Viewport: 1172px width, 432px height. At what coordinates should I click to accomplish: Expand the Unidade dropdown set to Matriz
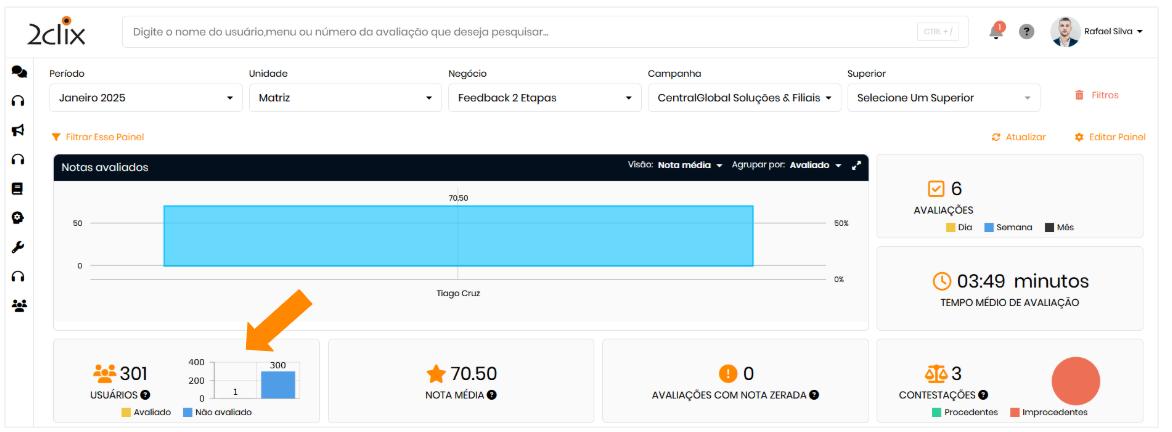coord(345,98)
